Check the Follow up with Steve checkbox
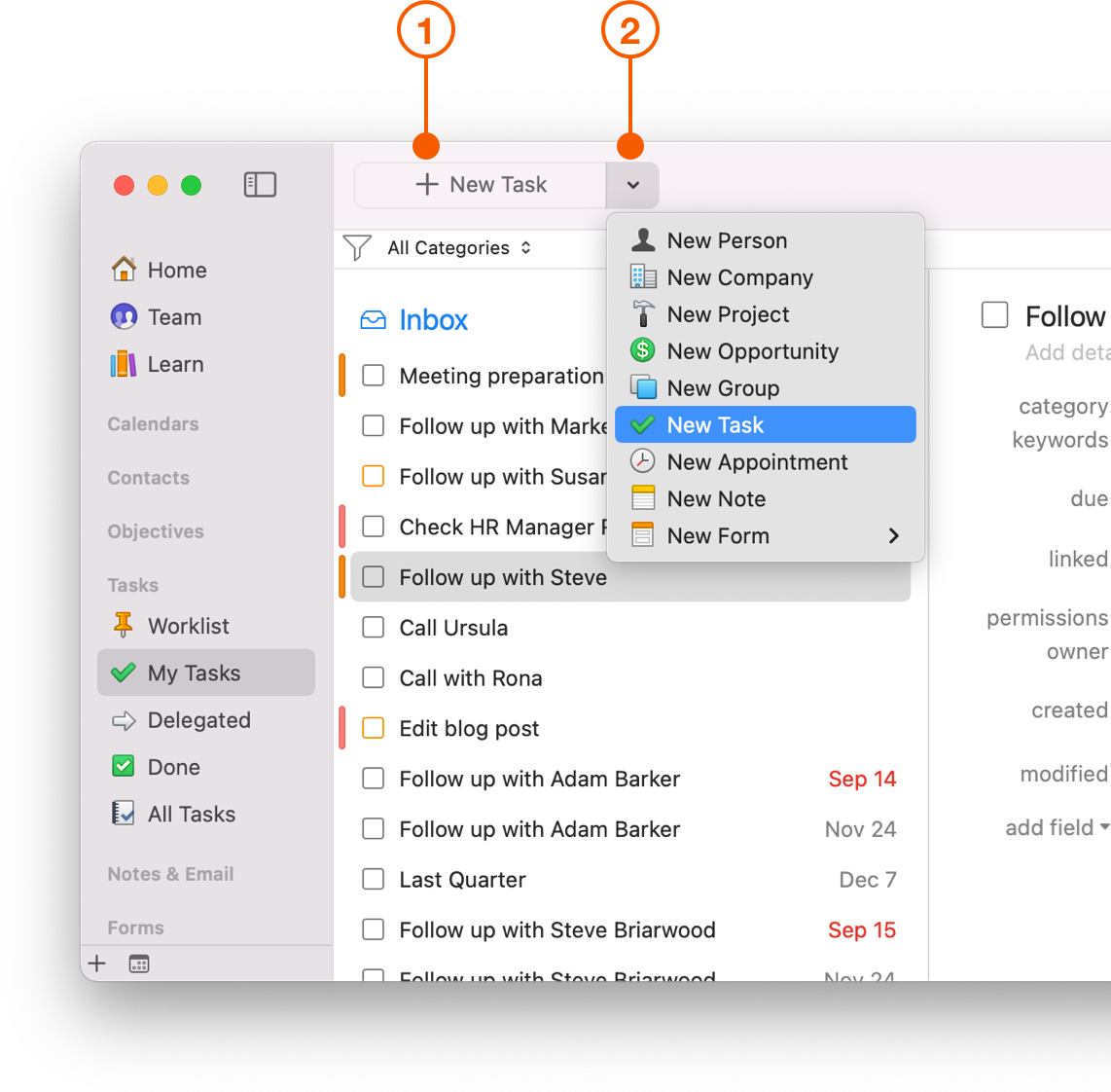The width and height of the screenshot is (1111, 1092). click(373, 576)
